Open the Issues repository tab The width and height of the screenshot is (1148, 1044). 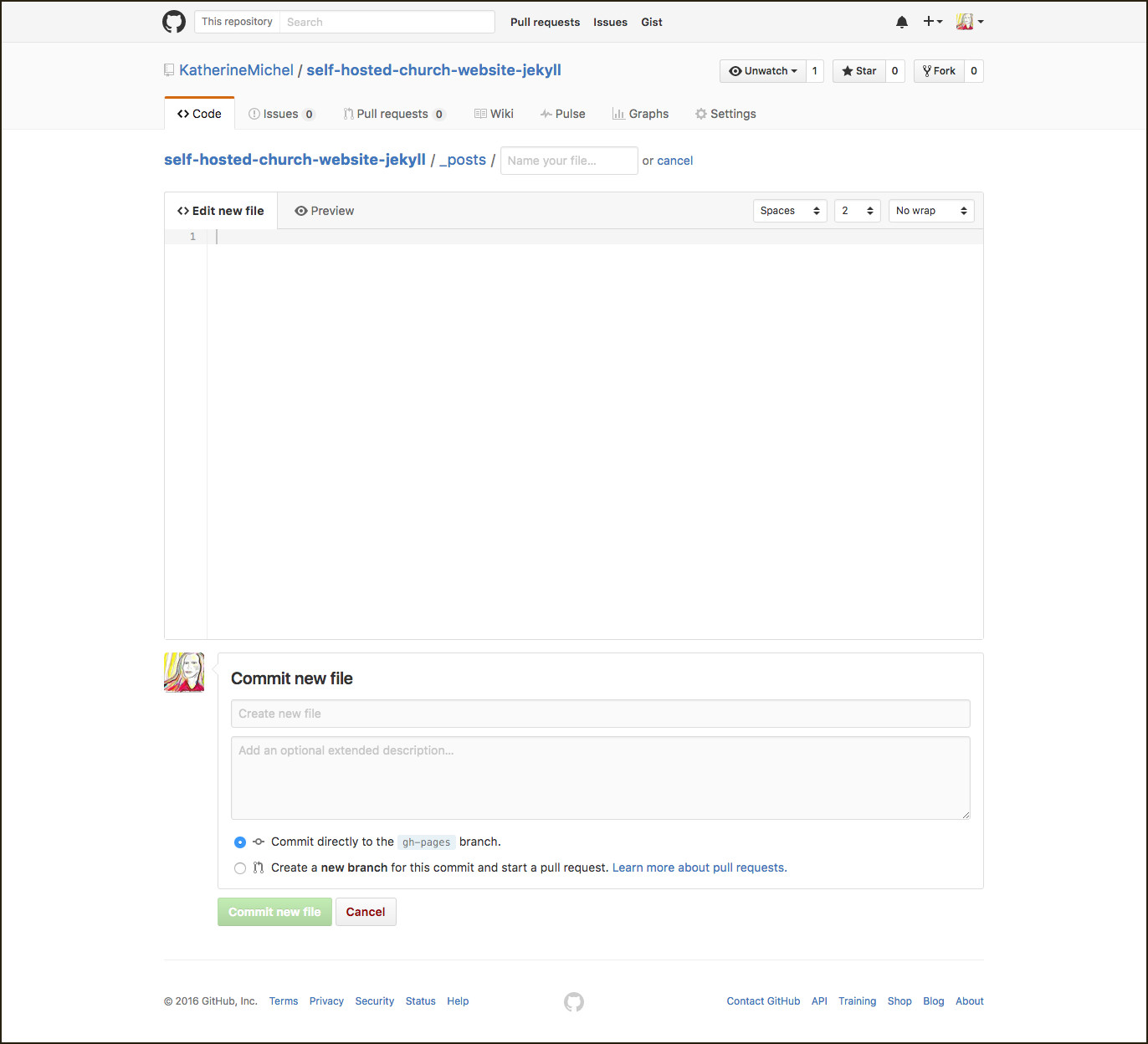(x=281, y=114)
